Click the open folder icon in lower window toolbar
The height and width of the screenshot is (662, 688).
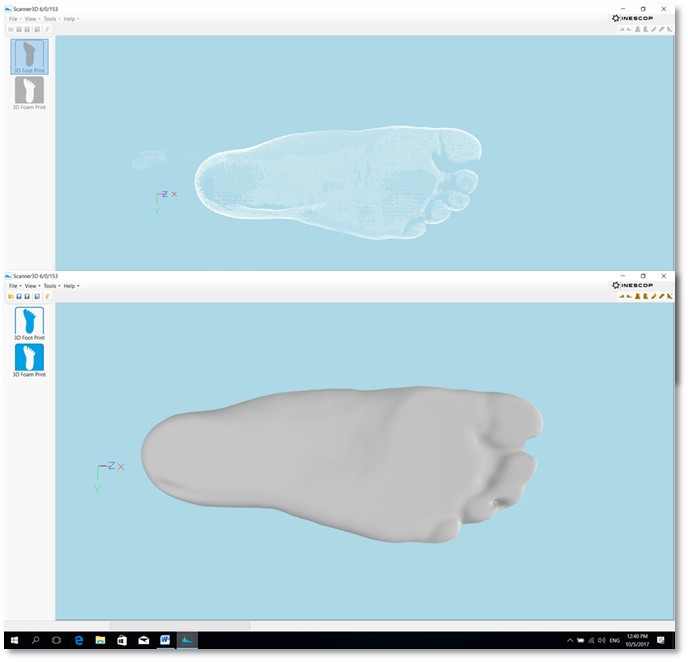pos(11,297)
